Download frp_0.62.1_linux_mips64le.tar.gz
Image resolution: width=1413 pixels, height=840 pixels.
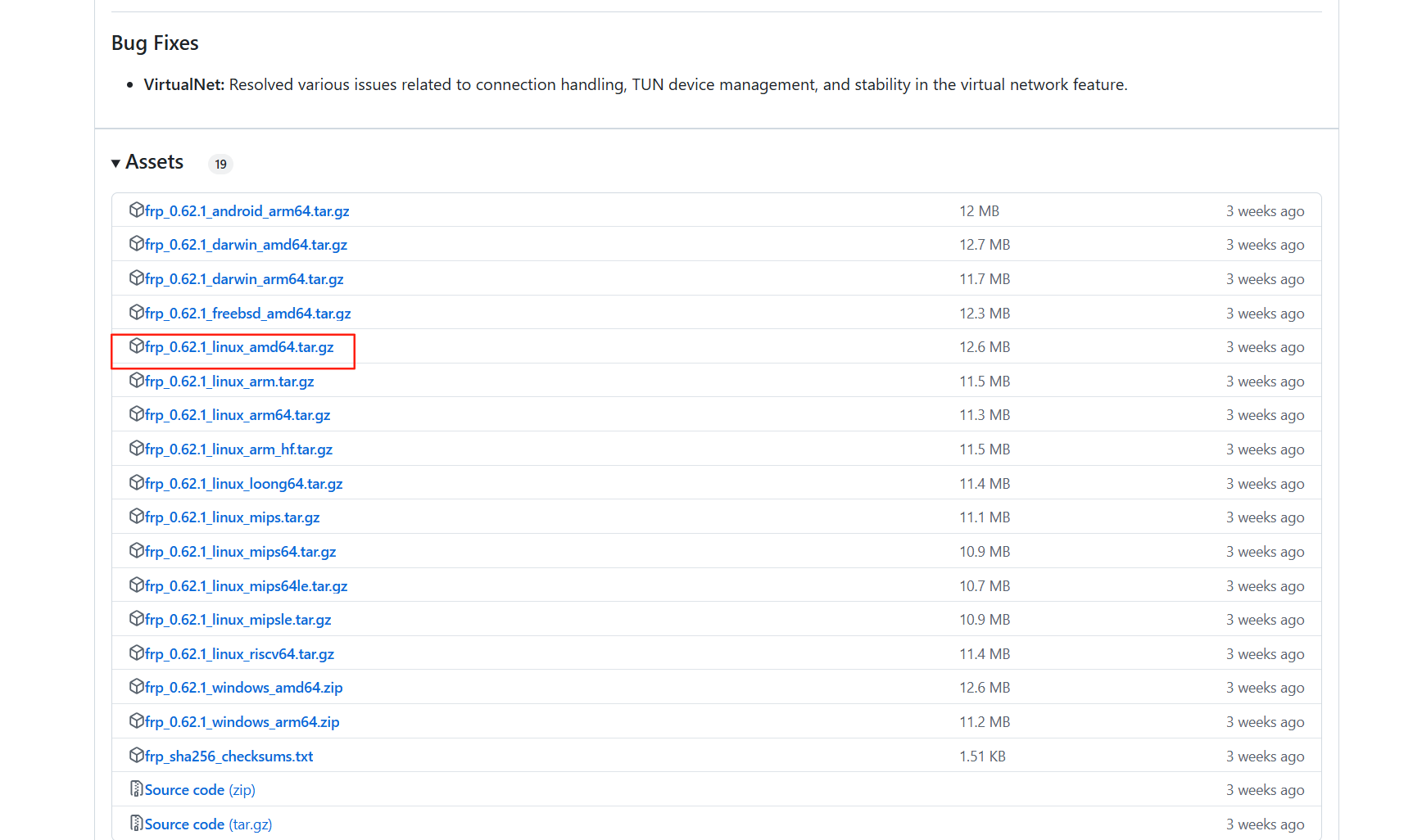(x=246, y=586)
